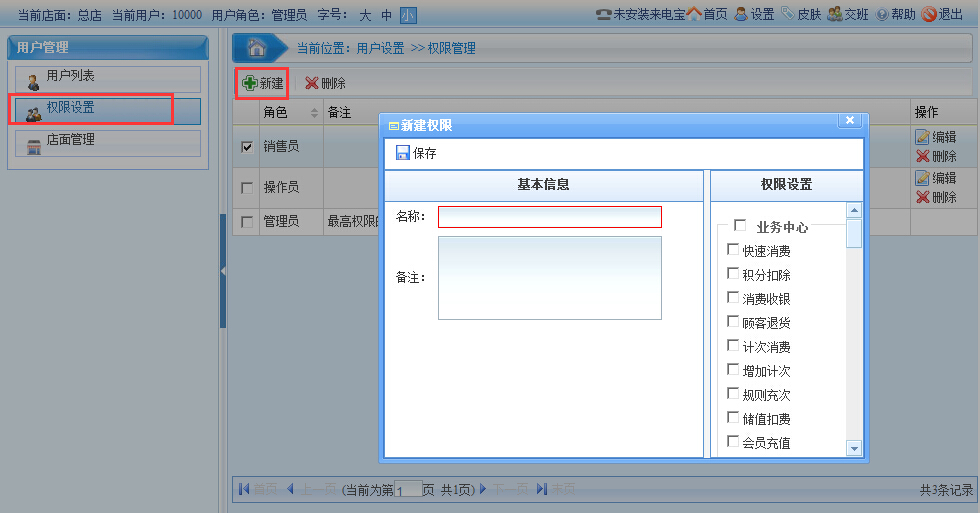The image size is (980, 513).
Task: Click 未安装来电宝 phone icon
Action: tap(603, 14)
